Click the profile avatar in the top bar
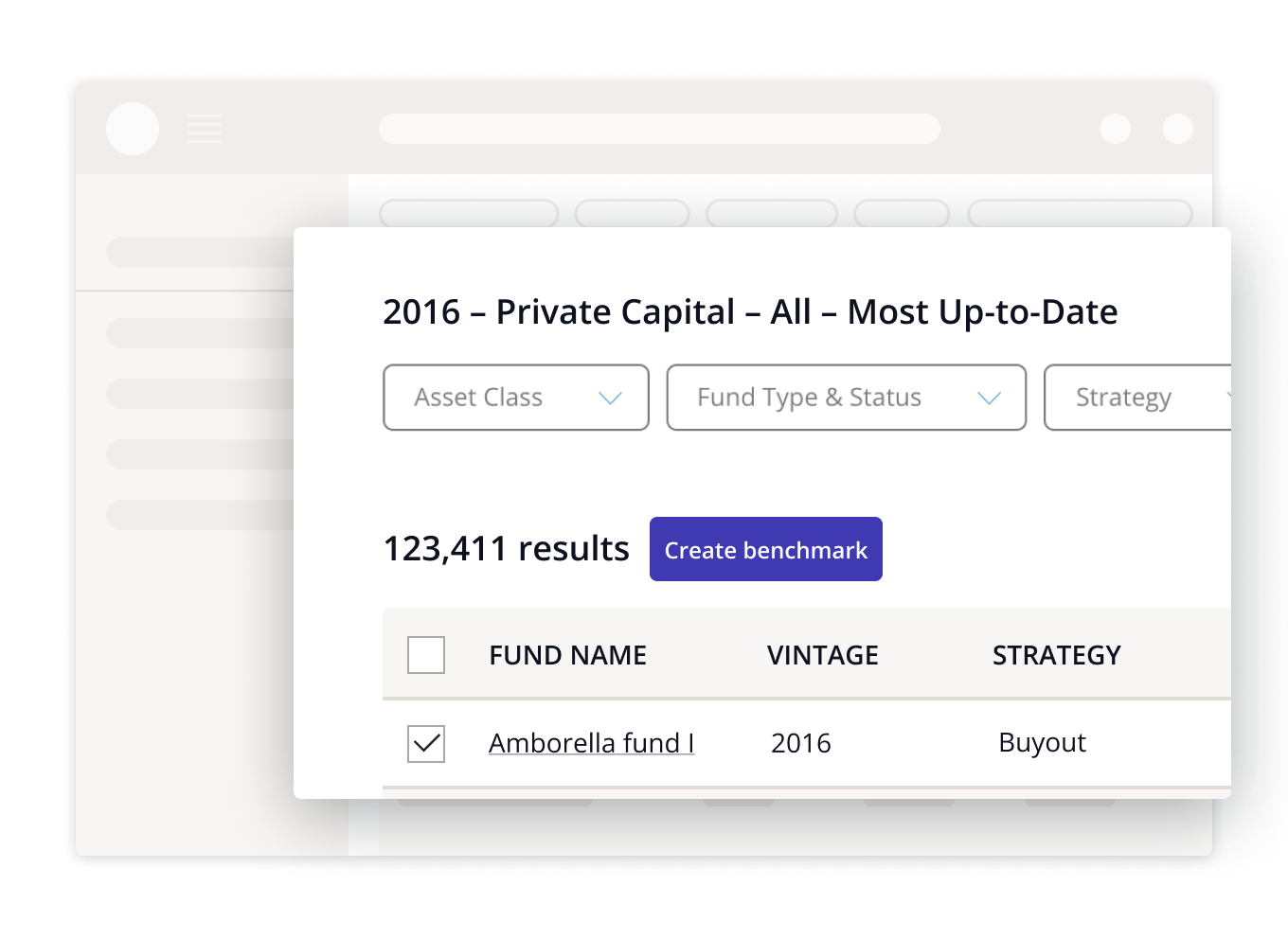The image size is (1288, 939). pos(133,129)
